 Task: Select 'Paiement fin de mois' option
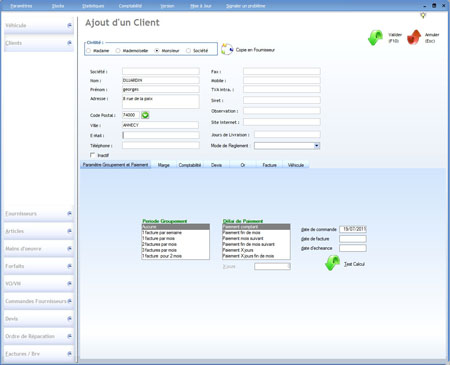click(256, 233)
